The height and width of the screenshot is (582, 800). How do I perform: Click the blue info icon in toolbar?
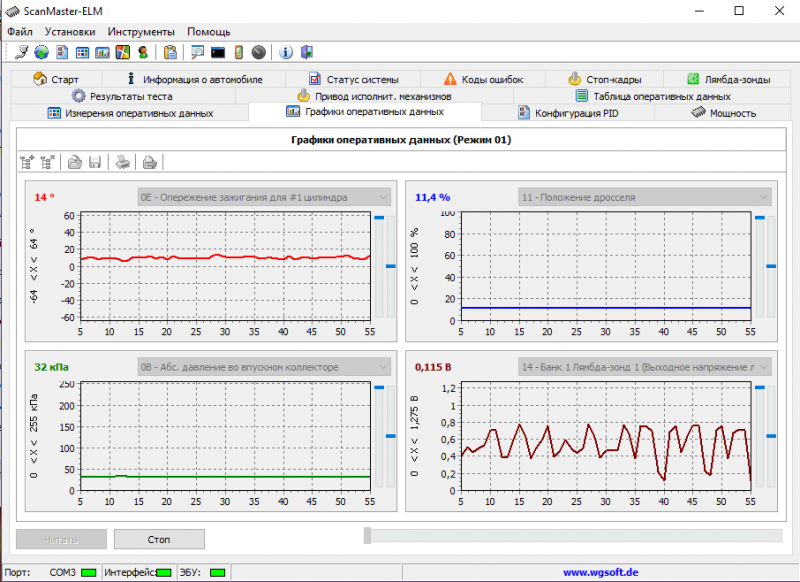point(286,52)
